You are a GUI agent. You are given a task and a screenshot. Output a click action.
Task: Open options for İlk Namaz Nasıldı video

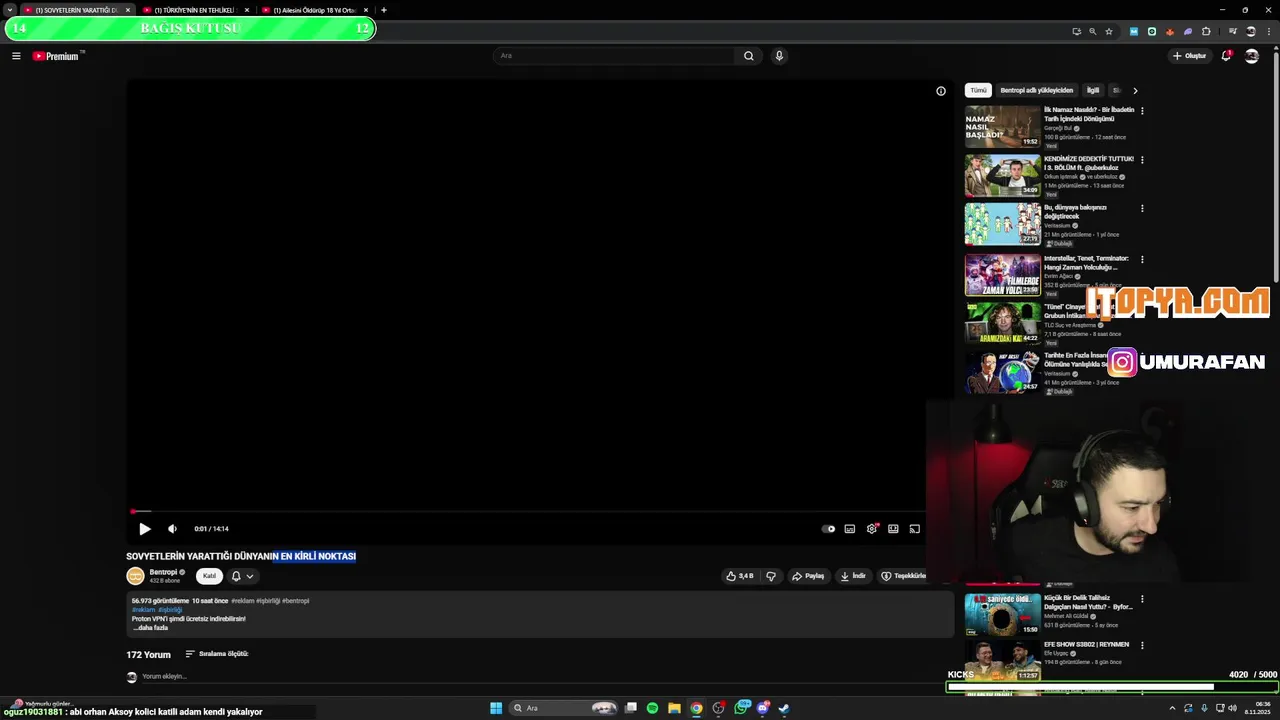[1142, 110]
